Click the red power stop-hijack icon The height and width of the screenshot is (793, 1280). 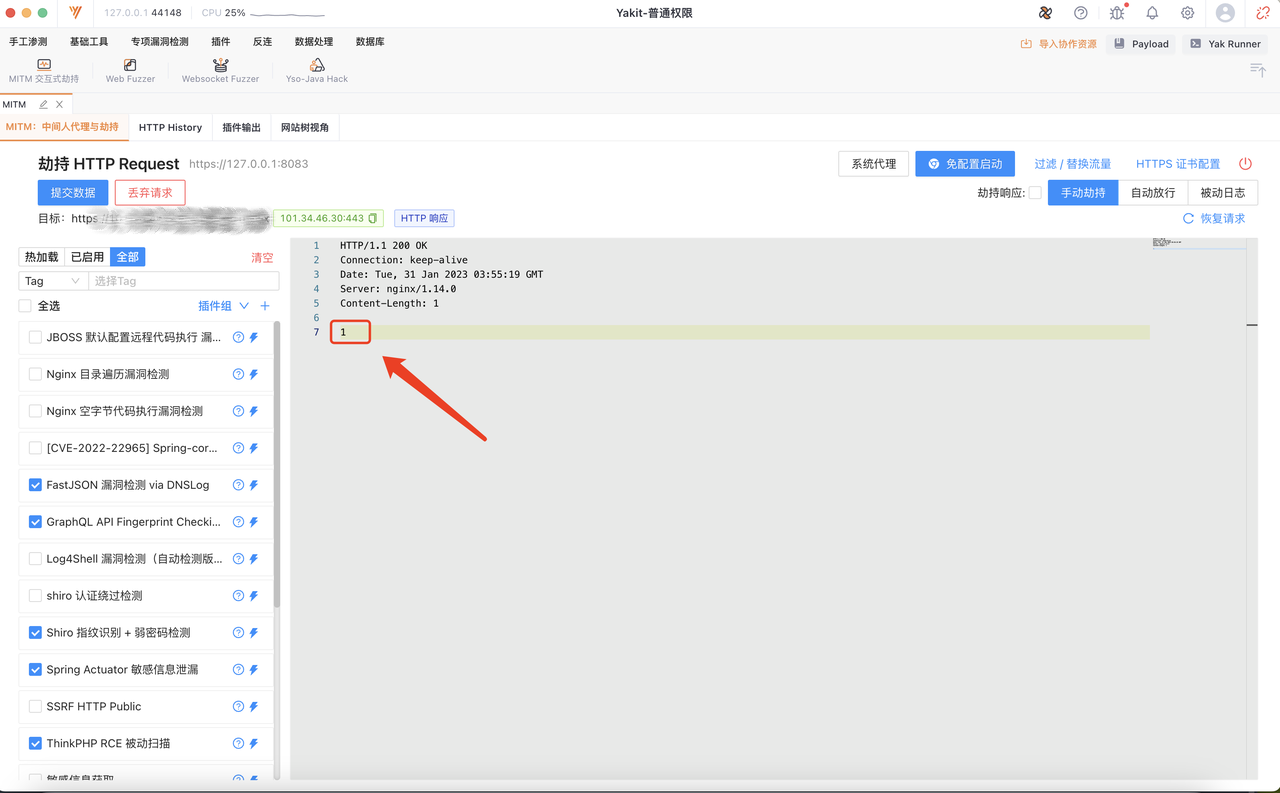tap(1245, 164)
